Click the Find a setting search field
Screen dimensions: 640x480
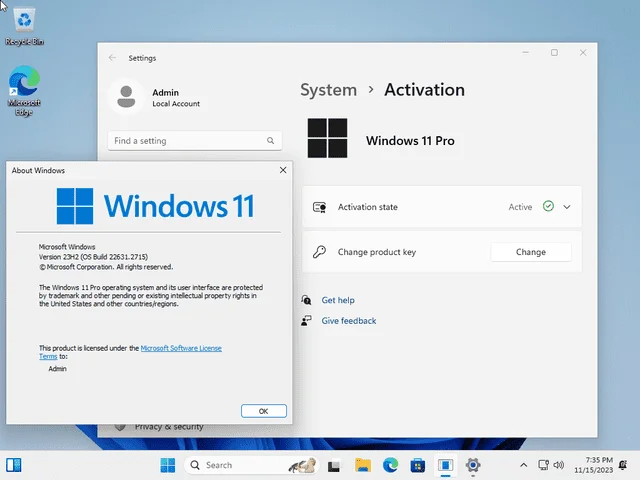tap(195, 141)
